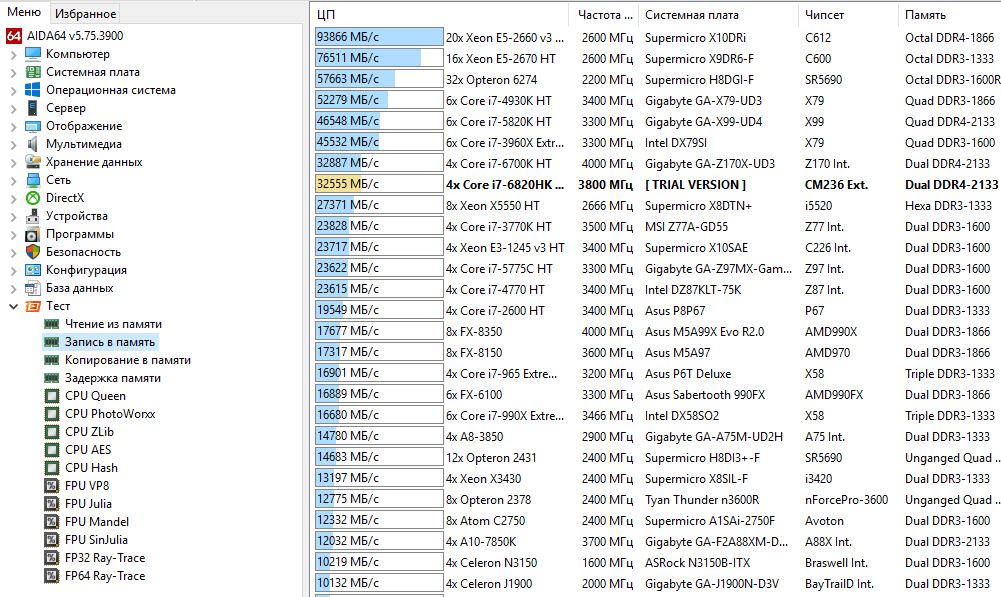Click the Компьютер monitor icon

click(33, 54)
